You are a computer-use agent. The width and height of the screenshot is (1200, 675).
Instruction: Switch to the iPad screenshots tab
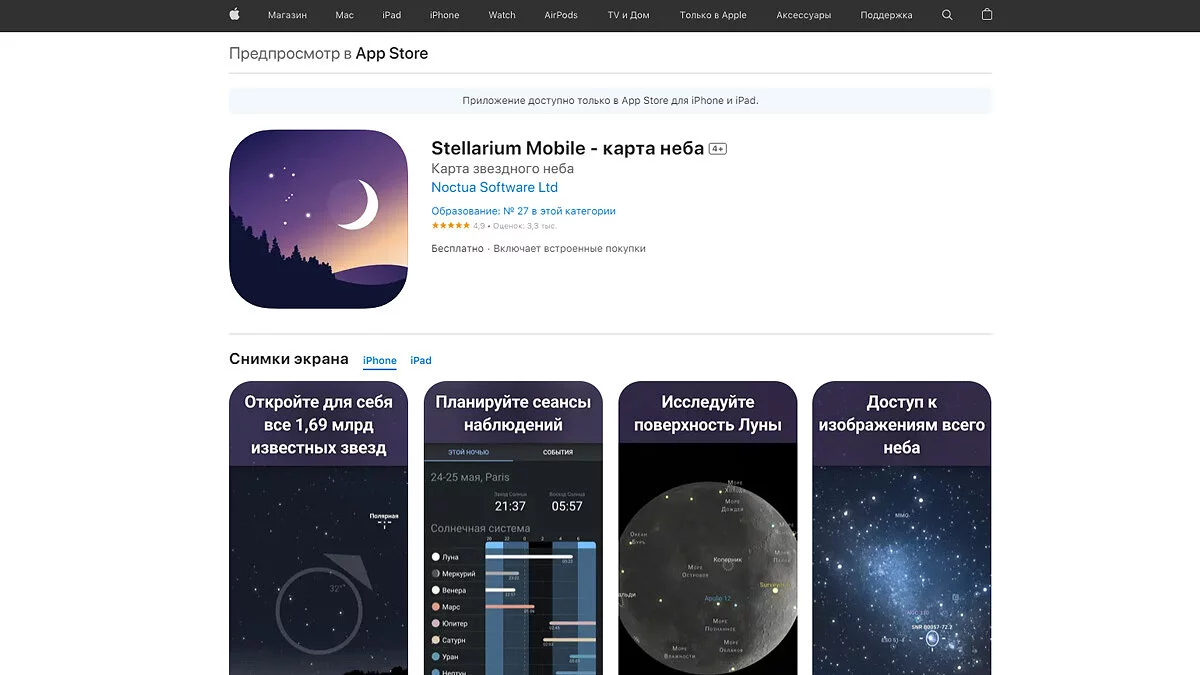[421, 361]
